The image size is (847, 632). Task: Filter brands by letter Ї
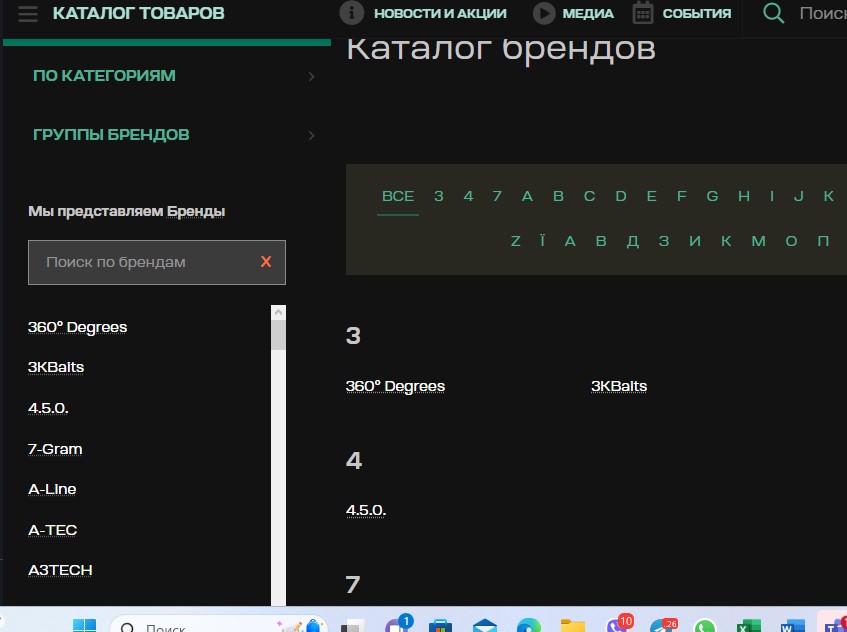coord(542,241)
